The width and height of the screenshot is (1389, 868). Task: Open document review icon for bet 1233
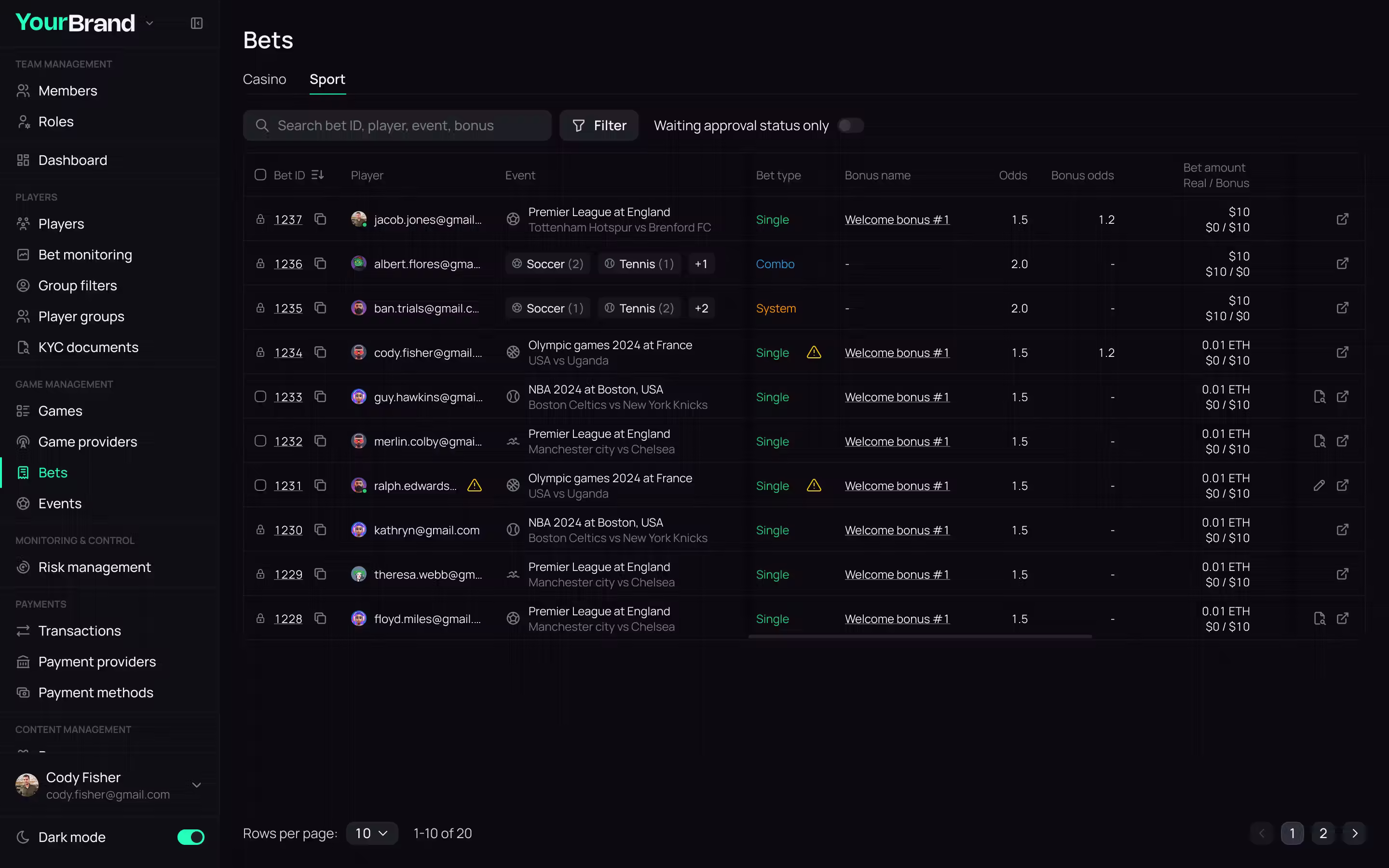(x=1319, y=397)
